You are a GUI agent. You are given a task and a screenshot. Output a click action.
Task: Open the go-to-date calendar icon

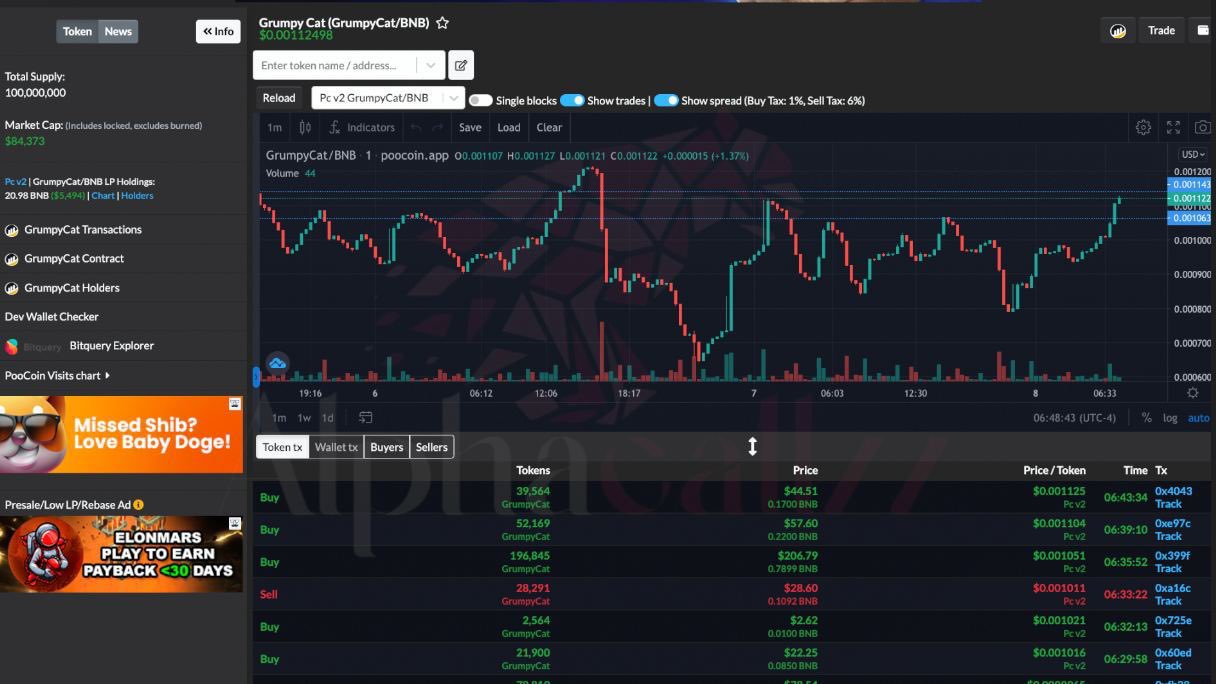(x=366, y=418)
